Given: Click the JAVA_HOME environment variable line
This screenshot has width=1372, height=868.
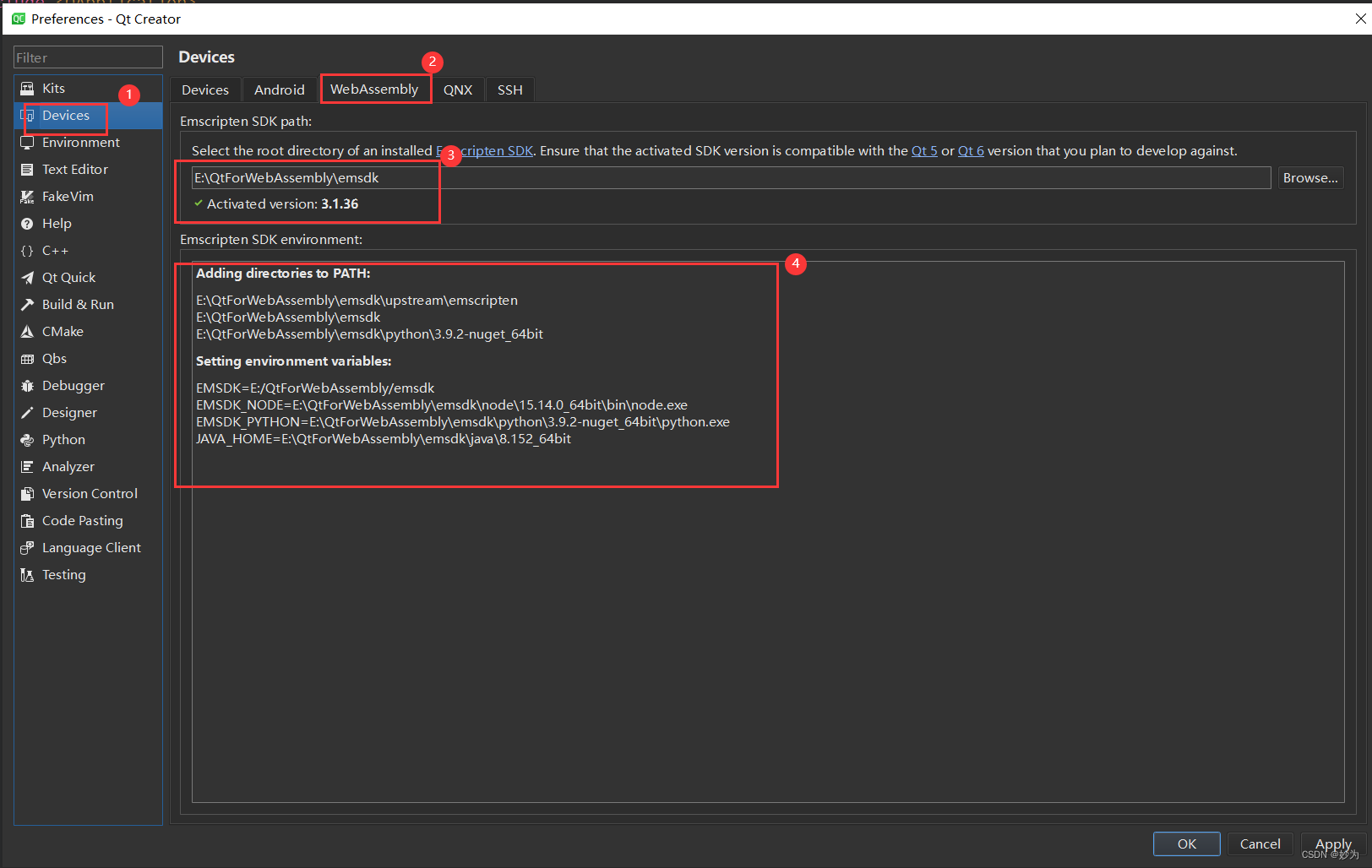Looking at the screenshot, I should pos(384,439).
